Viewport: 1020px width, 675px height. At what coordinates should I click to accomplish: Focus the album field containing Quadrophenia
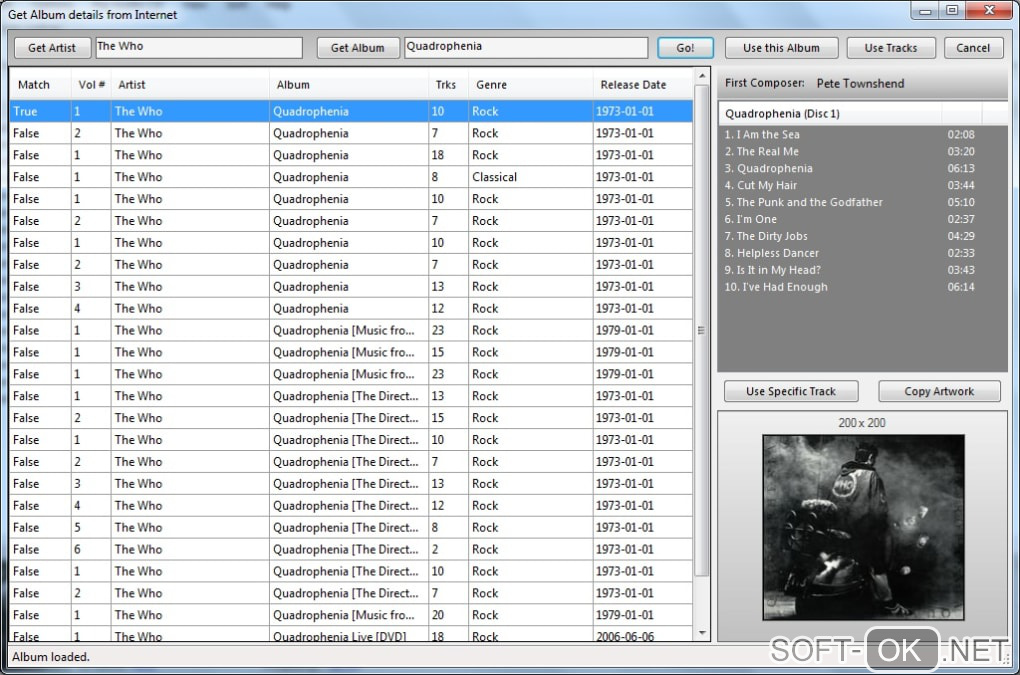click(526, 47)
